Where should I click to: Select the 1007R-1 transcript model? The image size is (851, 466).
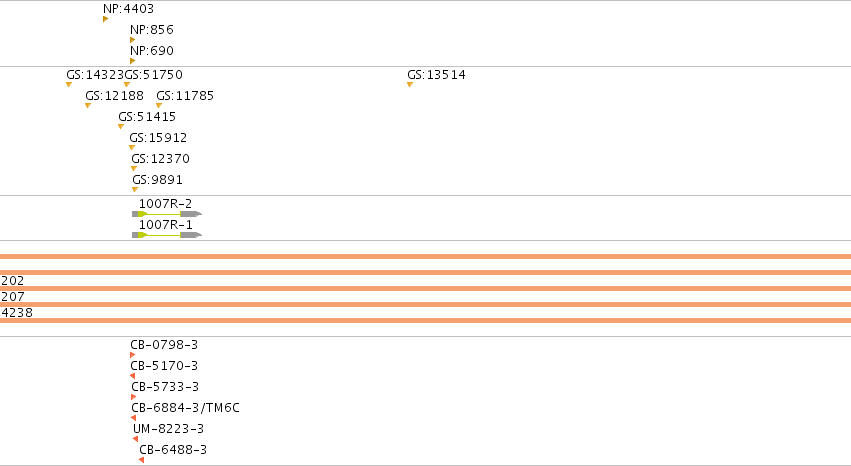pyautogui.click(x=167, y=235)
